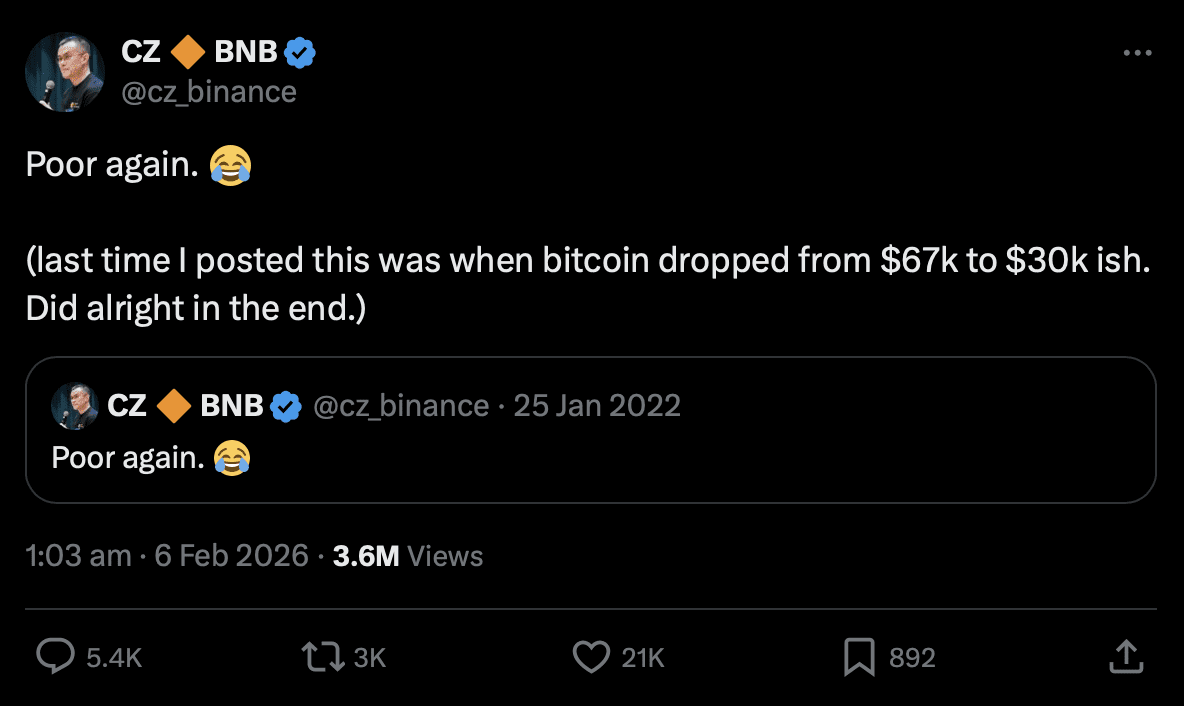Click the 1:03 am · 6 Feb 2026 timestamp
Screen dimensions: 1184x706
coord(167,556)
